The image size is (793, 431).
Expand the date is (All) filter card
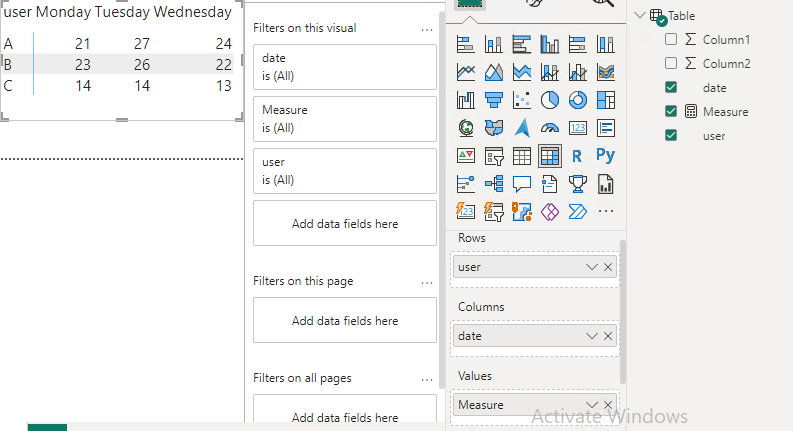click(345, 67)
